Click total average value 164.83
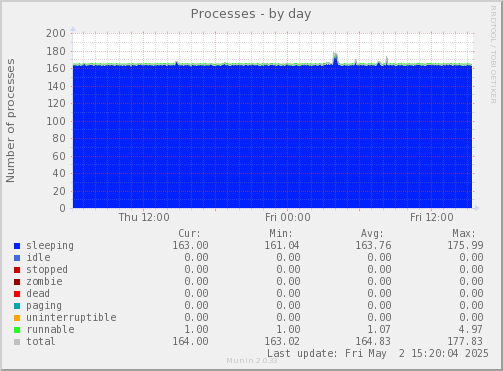The width and height of the screenshot is (503, 371). (x=373, y=341)
